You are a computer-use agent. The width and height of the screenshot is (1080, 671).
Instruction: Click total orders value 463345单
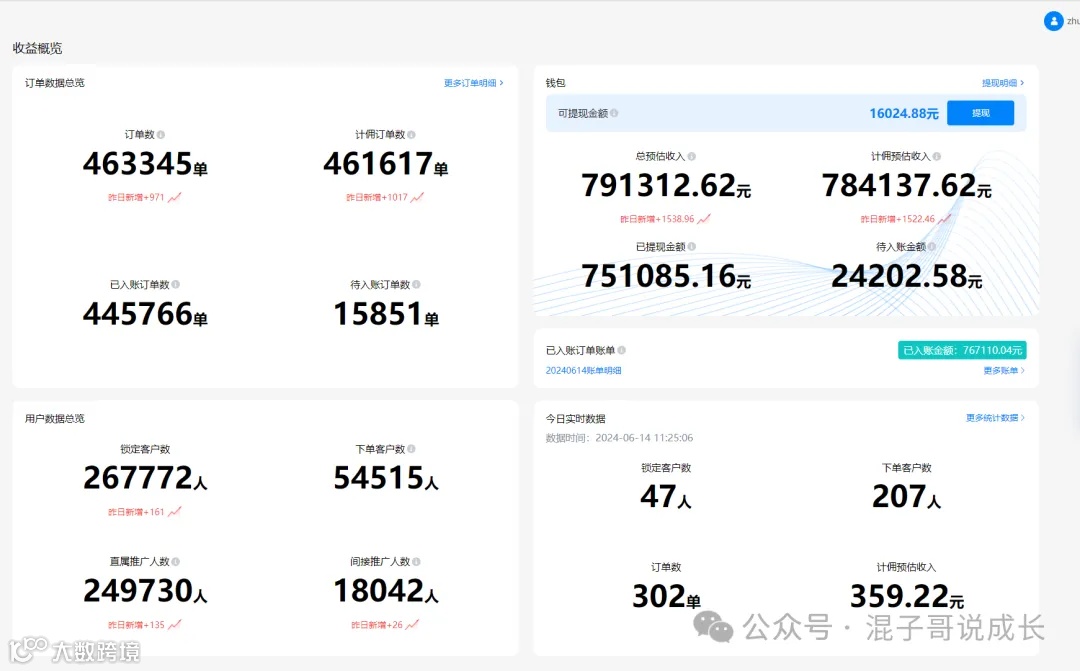[145, 164]
